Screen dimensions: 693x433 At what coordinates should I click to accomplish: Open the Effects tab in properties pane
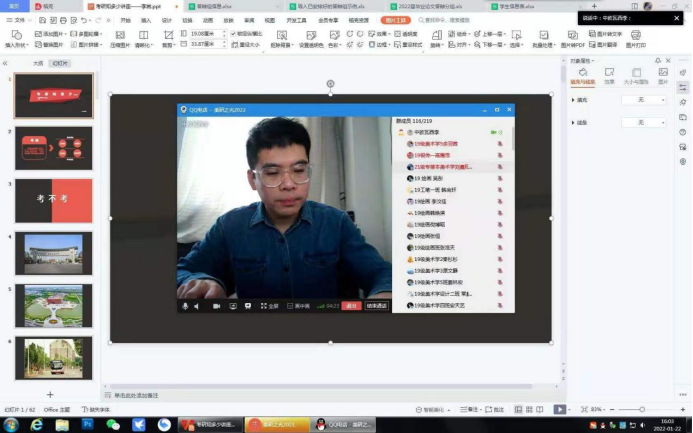(x=609, y=76)
